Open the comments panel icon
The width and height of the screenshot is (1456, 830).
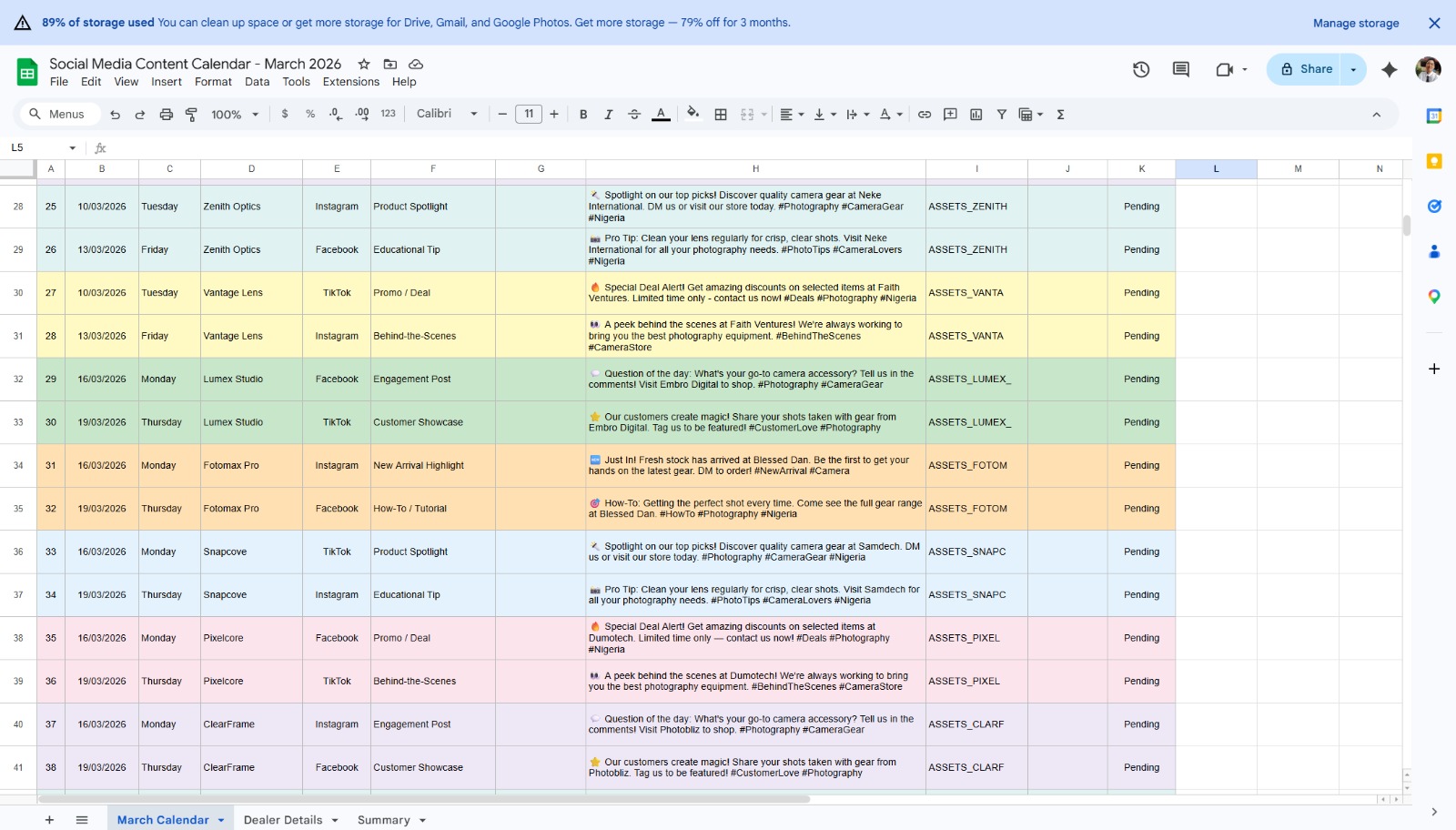click(x=1181, y=69)
